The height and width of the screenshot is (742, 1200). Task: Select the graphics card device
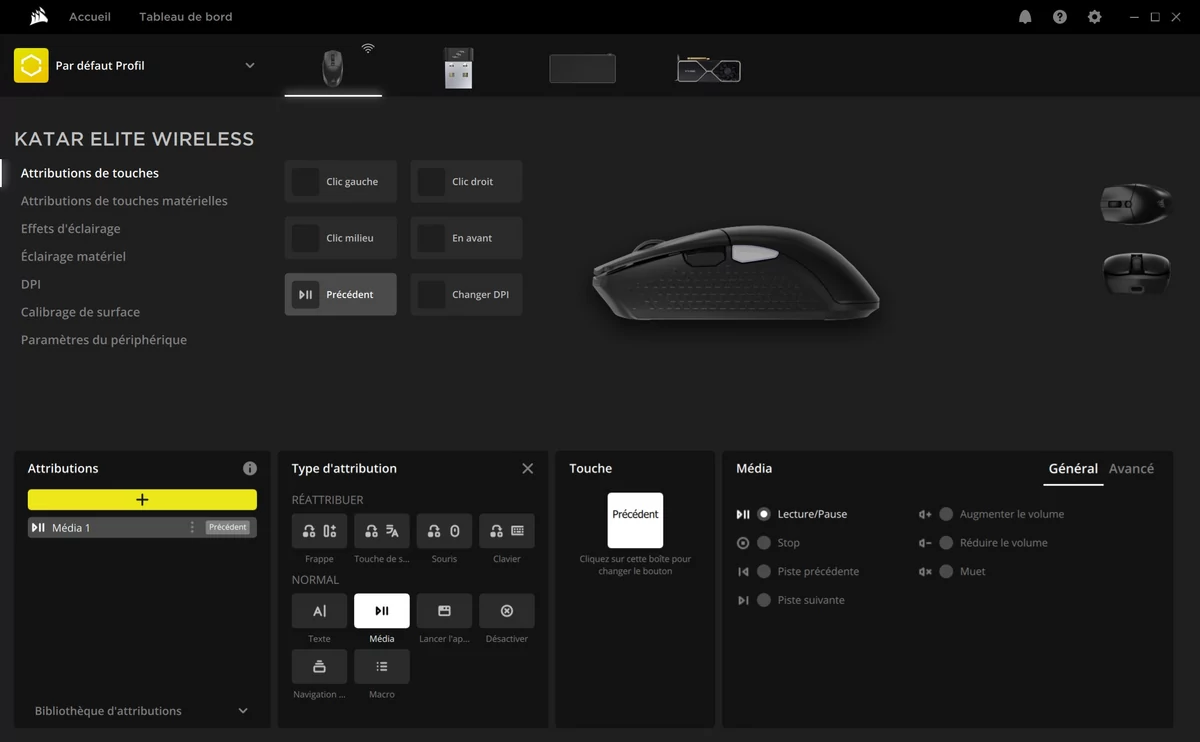coord(709,68)
